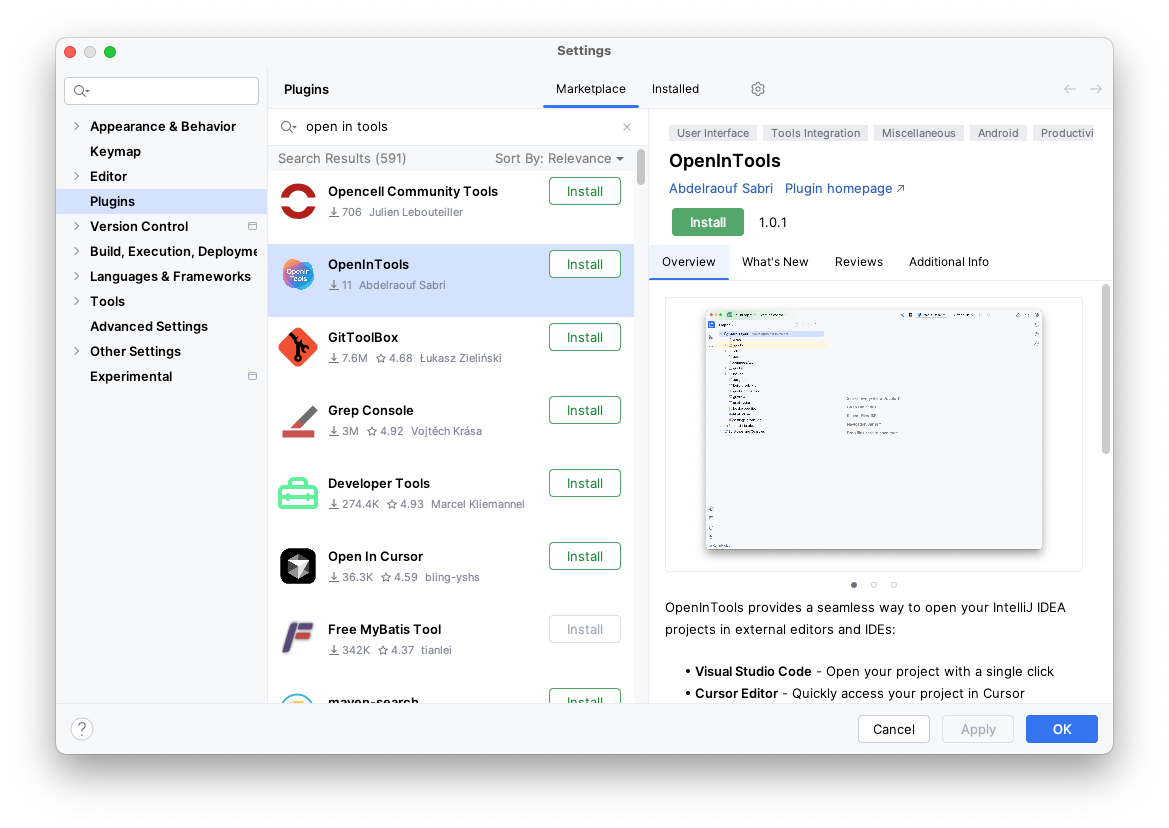Clear the search field with the X

pos(626,127)
